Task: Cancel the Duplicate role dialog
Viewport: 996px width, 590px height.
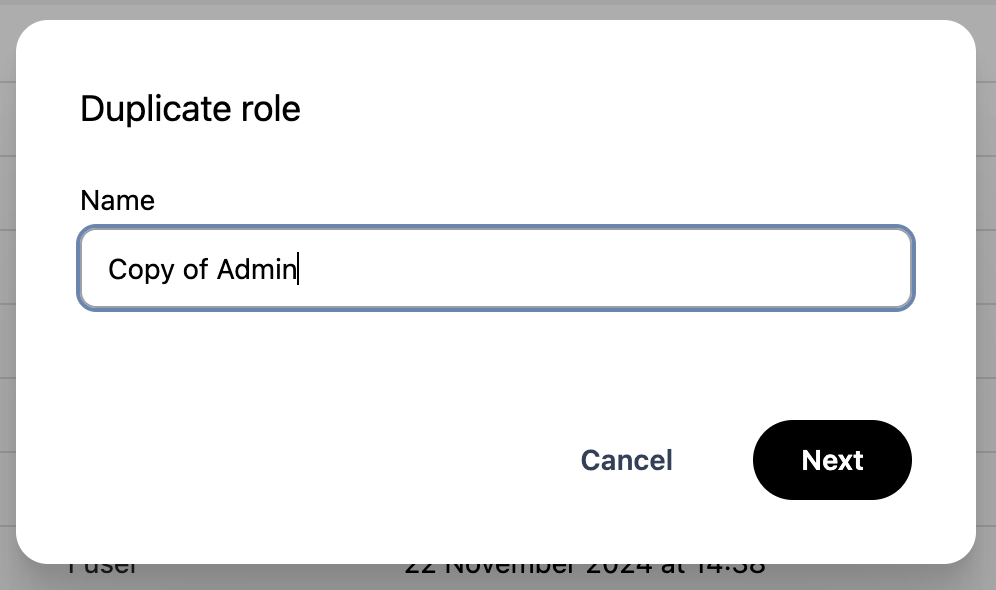Action: (626, 460)
